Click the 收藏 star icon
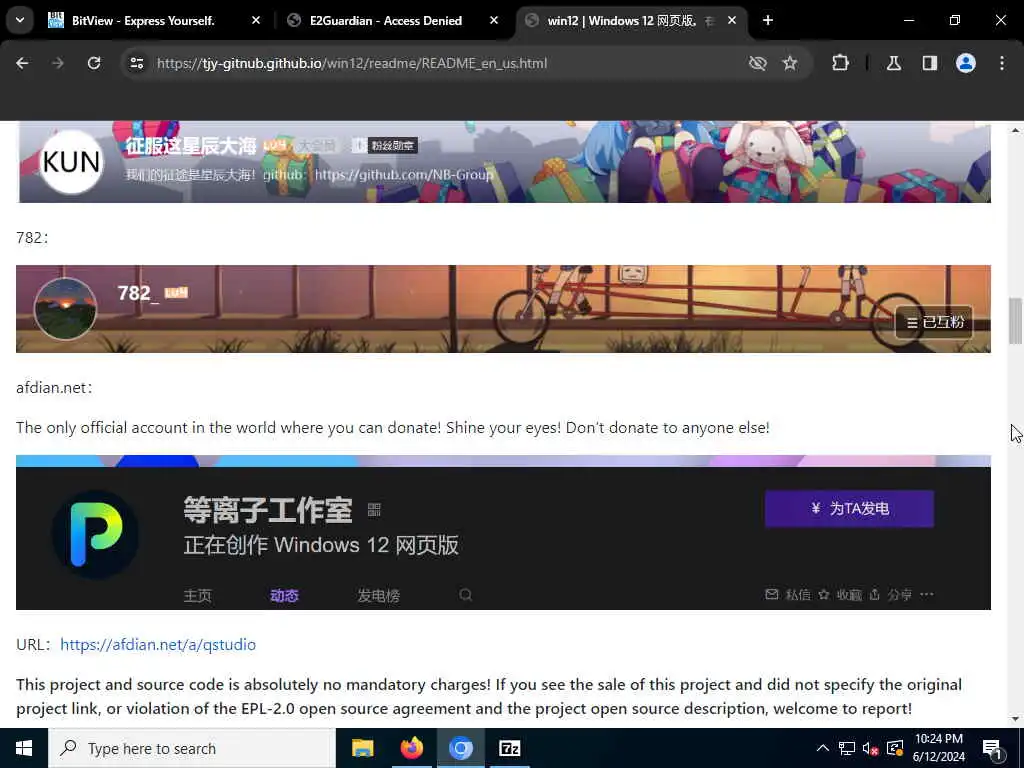The height and width of the screenshot is (768, 1024). (x=824, y=594)
